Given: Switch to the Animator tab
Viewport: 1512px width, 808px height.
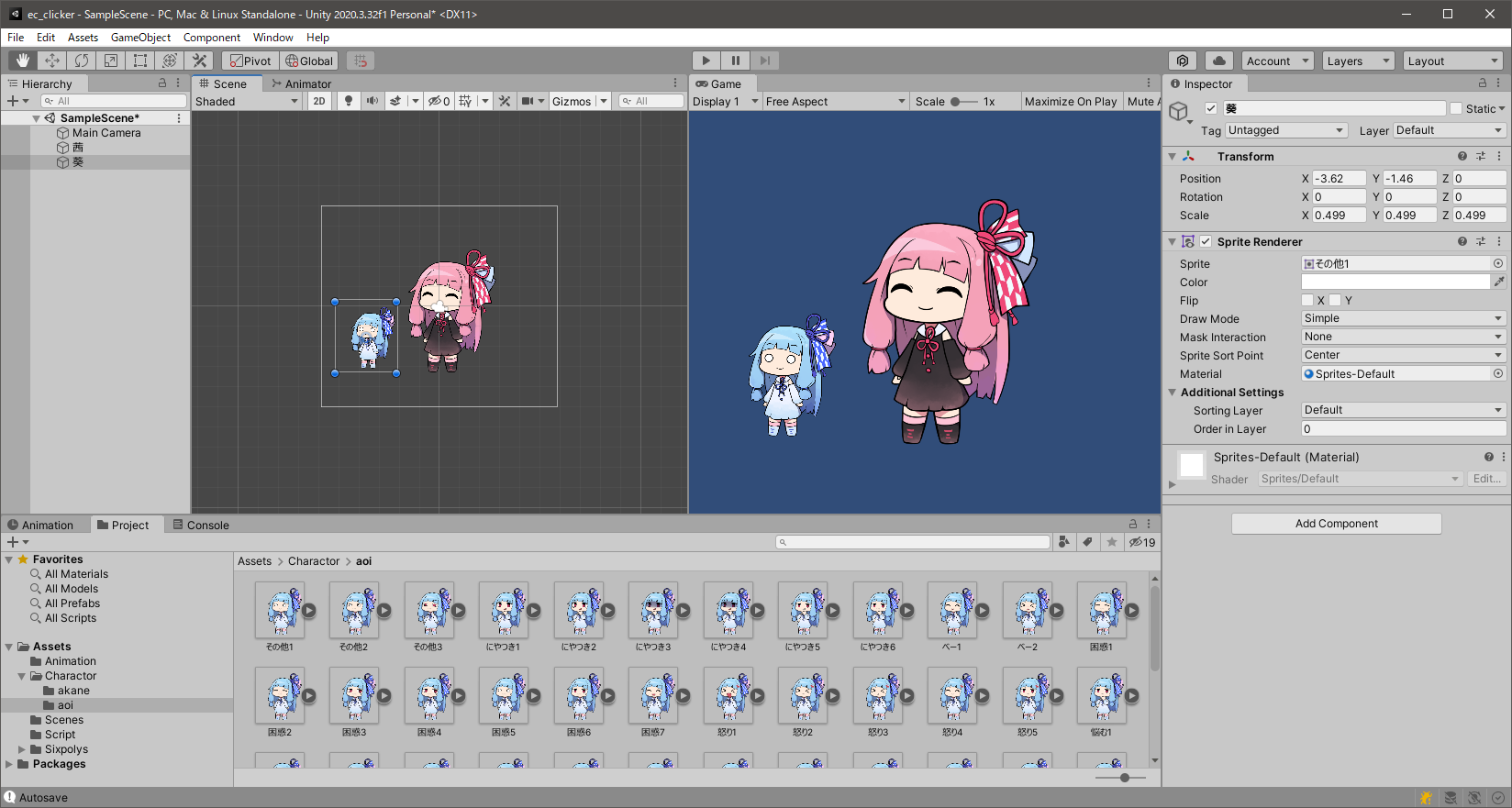Looking at the screenshot, I should click(301, 83).
